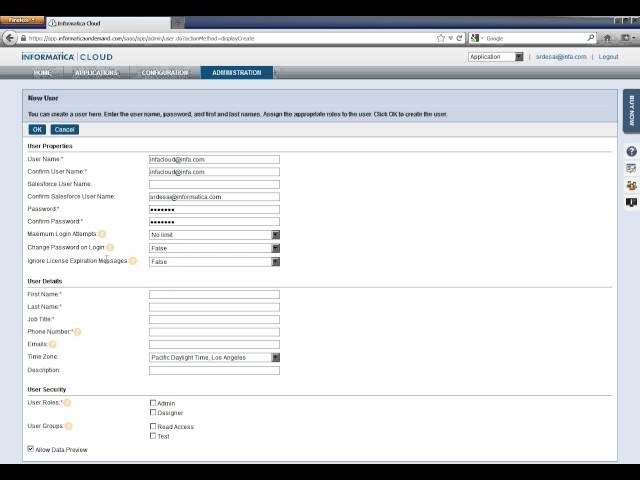Click help icon next to Emails label
Screen dimensions: 640x480
(52, 344)
